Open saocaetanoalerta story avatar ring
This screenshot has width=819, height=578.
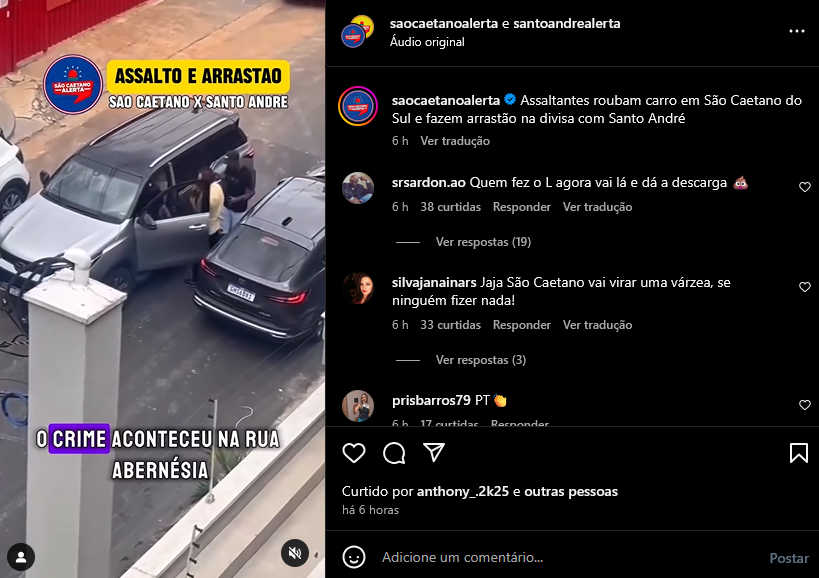point(358,107)
